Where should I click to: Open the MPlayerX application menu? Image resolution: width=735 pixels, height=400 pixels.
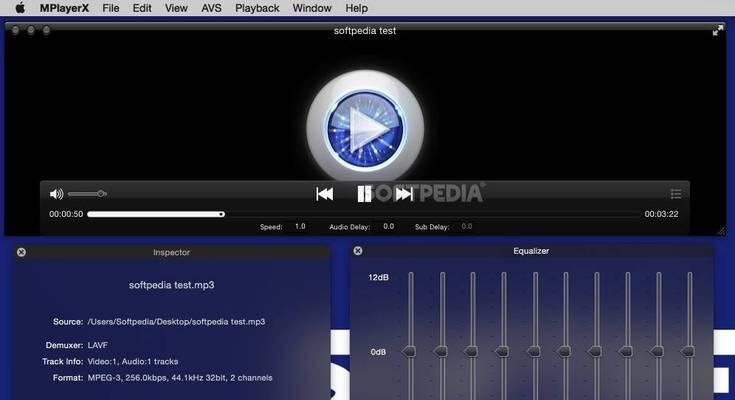tap(64, 8)
